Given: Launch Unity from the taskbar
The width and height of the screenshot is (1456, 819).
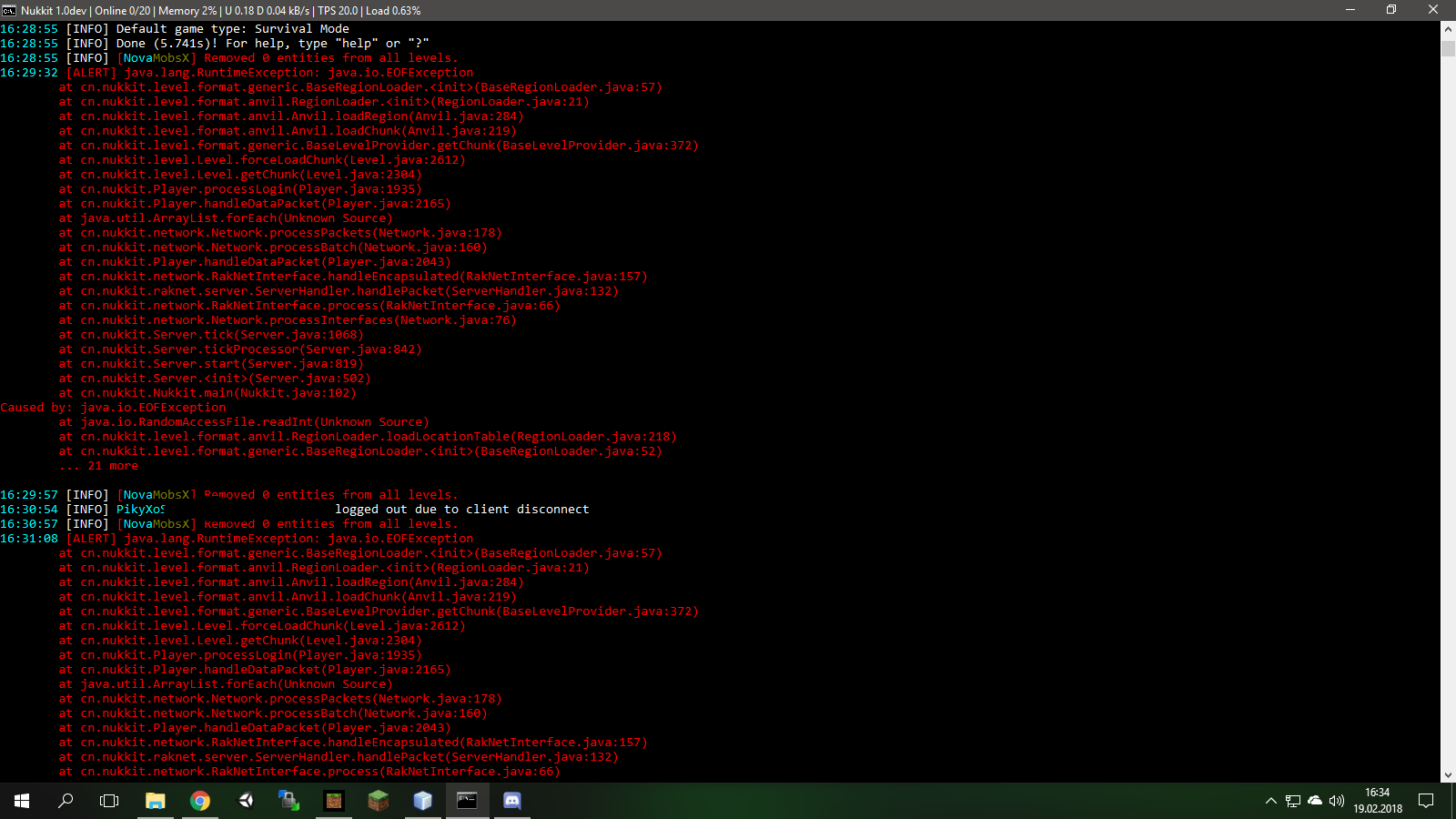Looking at the screenshot, I should point(244,801).
